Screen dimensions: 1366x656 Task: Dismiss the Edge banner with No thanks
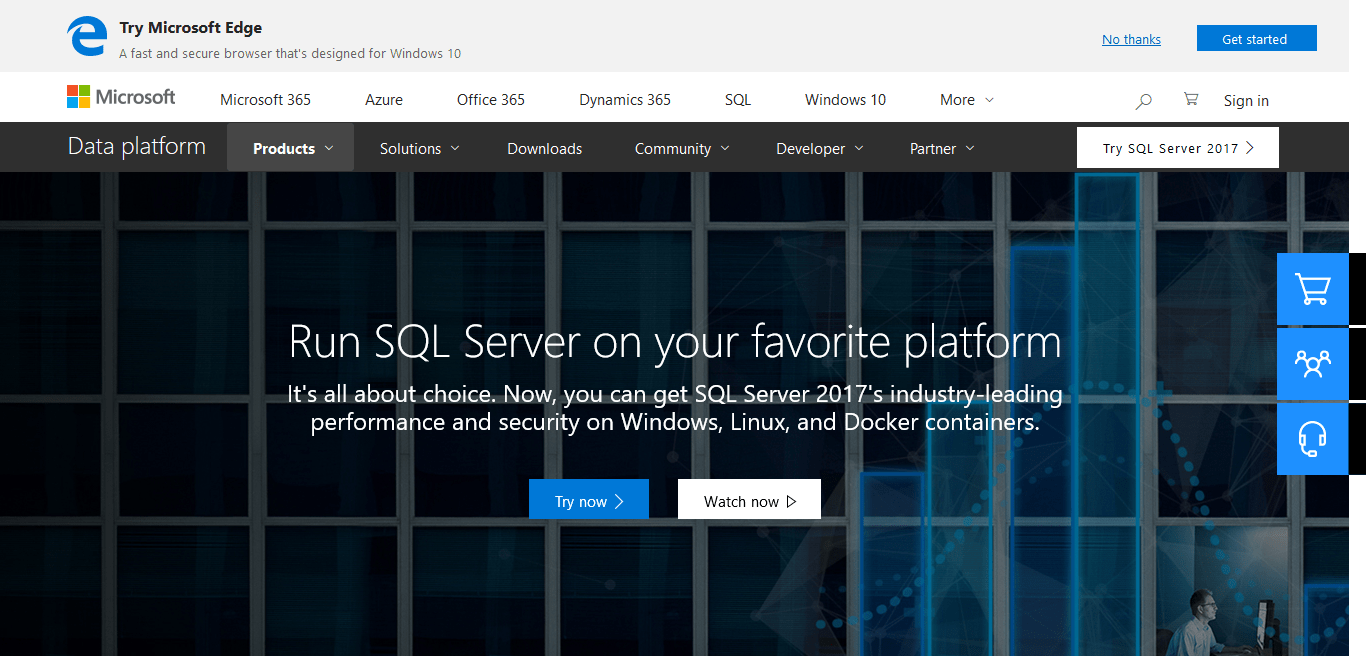[1130, 39]
